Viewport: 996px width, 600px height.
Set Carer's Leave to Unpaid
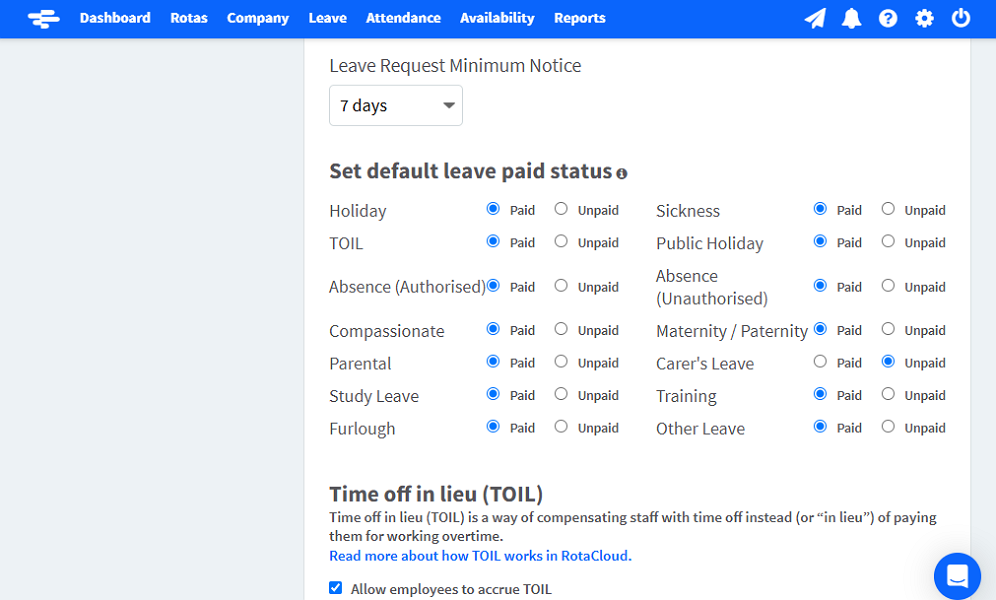coord(888,361)
